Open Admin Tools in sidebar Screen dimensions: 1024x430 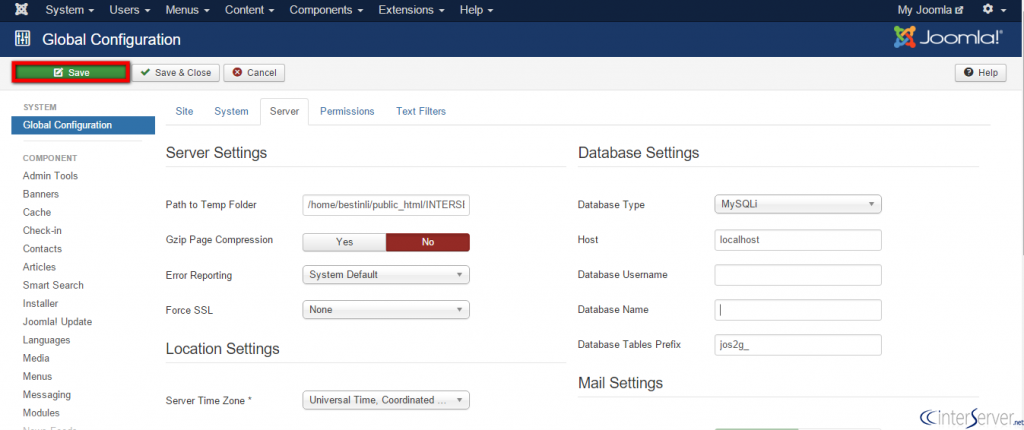coord(50,176)
